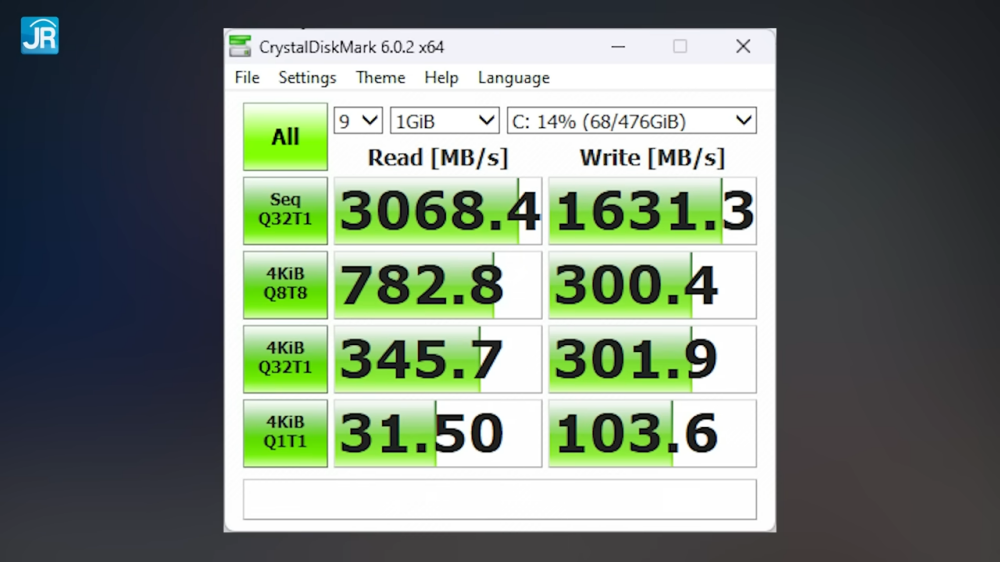Start the Seq Q32T1 test
The width and height of the screenshot is (1000, 562).
[x=285, y=211]
